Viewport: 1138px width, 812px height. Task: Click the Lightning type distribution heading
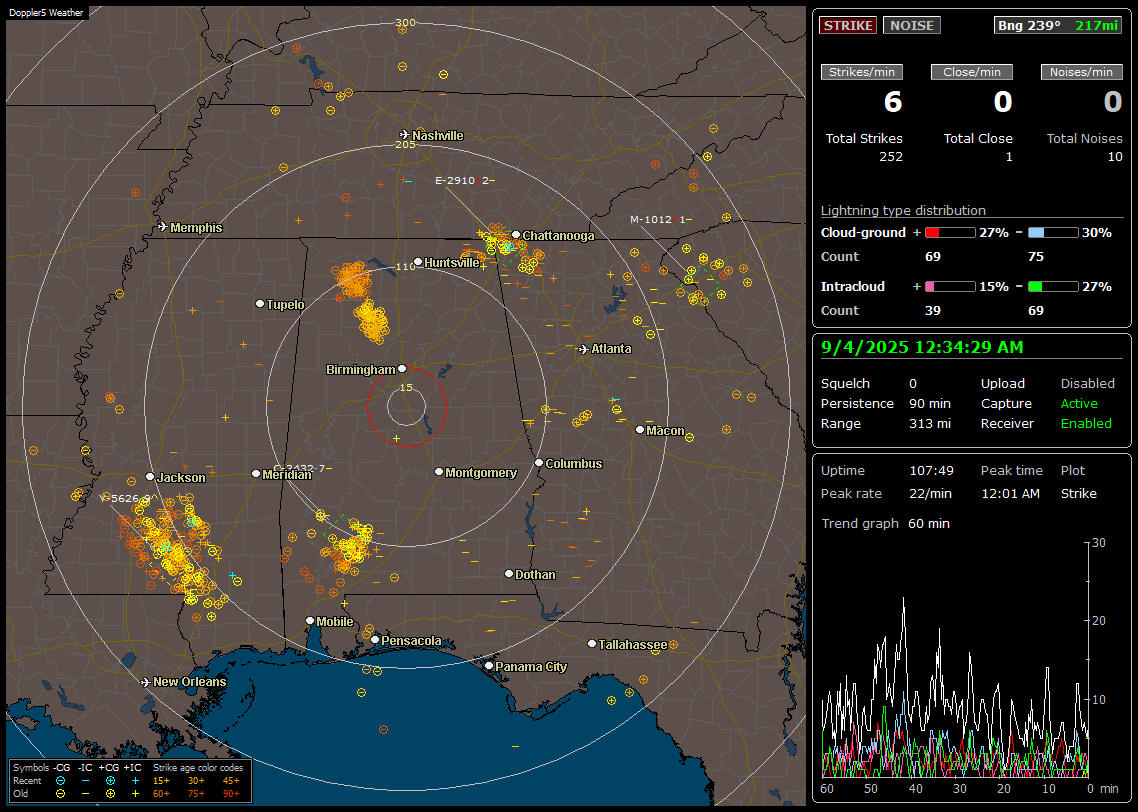coord(903,210)
